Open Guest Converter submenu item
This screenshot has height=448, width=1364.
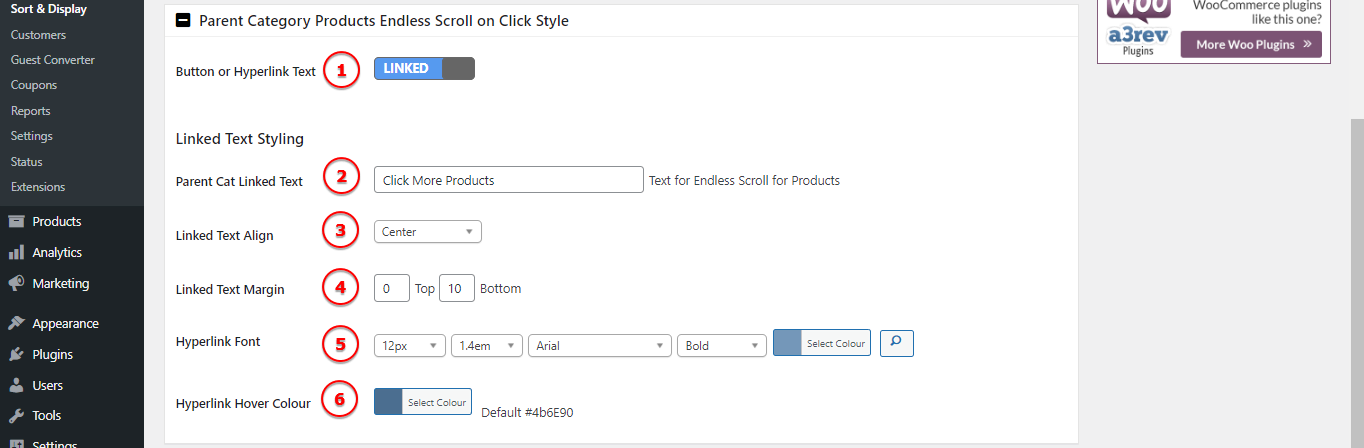pos(53,60)
